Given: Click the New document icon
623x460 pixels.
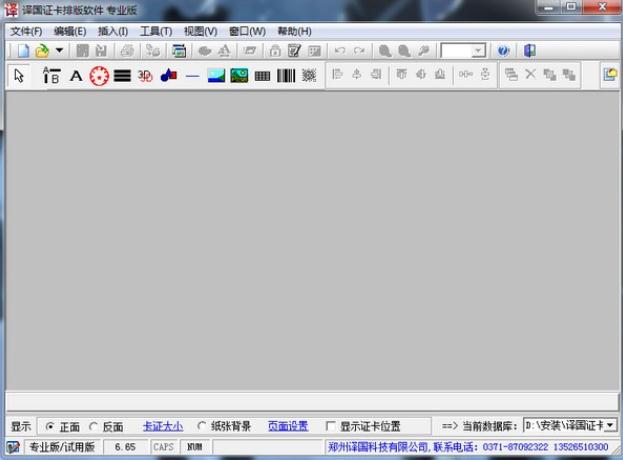Looking at the screenshot, I should (21, 50).
